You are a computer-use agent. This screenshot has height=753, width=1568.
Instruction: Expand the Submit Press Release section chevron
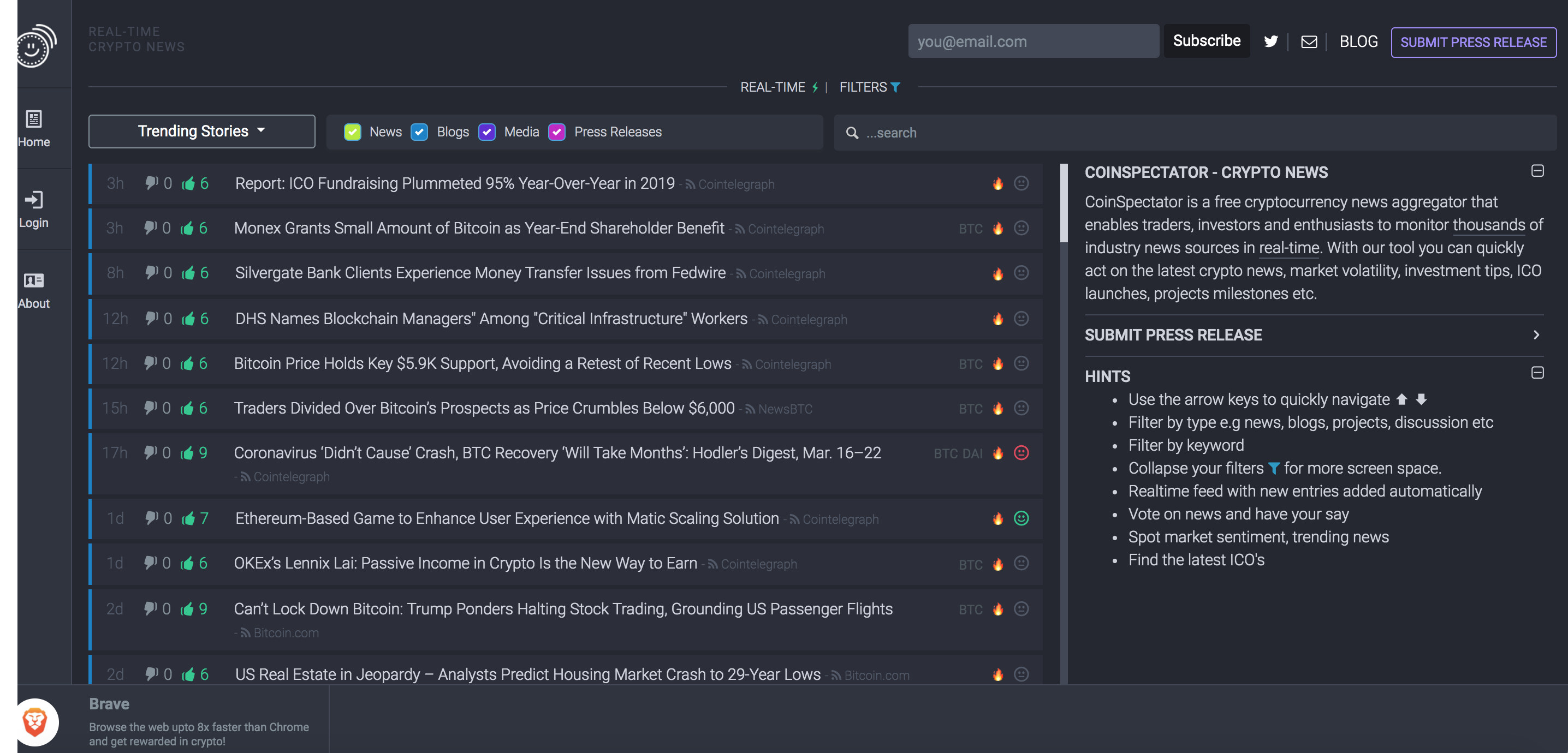(1536, 334)
